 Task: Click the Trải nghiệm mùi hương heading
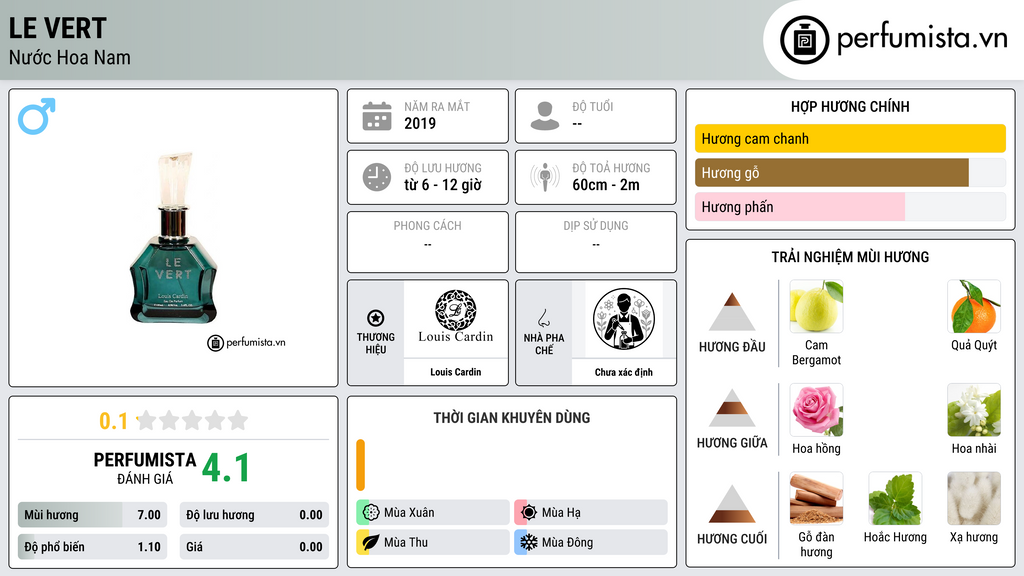point(850,257)
